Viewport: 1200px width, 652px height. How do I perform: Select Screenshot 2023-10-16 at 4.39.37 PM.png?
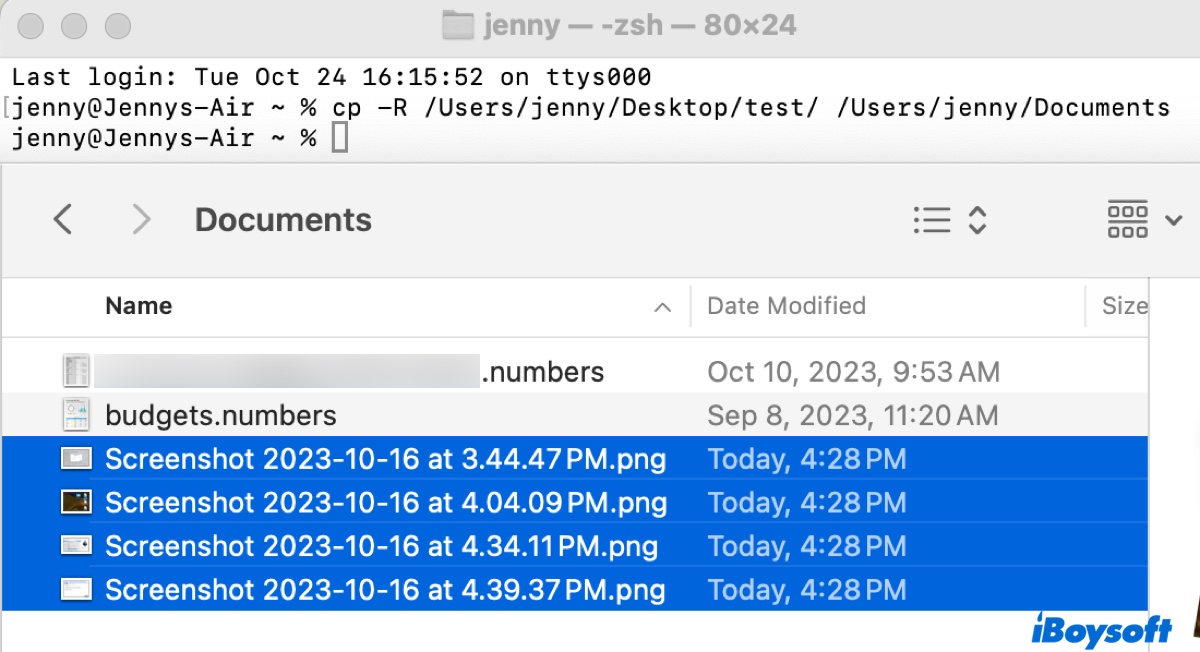(x=385, y=590)
